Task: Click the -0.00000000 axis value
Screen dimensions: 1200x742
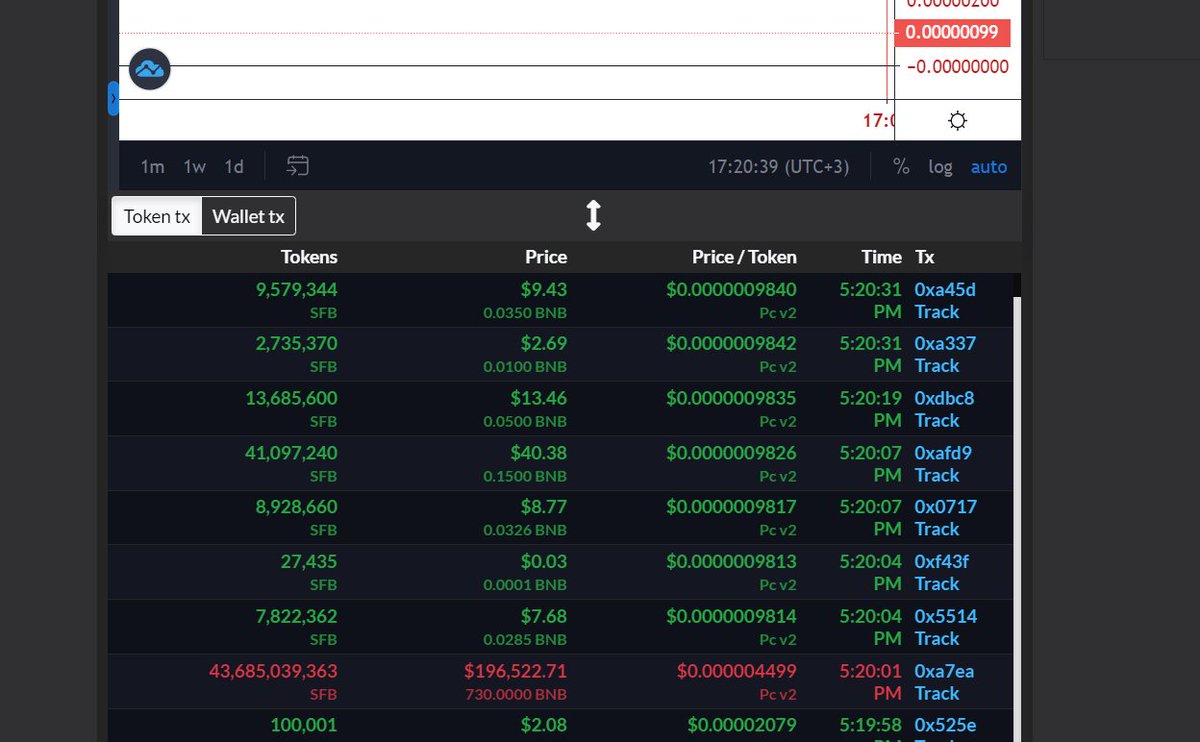Action: pos(957,67)
